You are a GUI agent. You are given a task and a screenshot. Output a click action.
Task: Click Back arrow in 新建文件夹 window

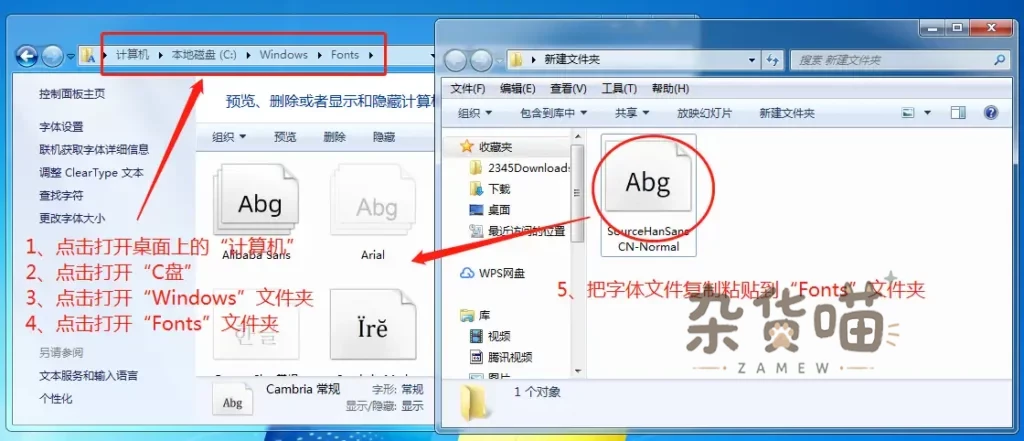coord(455,60)
